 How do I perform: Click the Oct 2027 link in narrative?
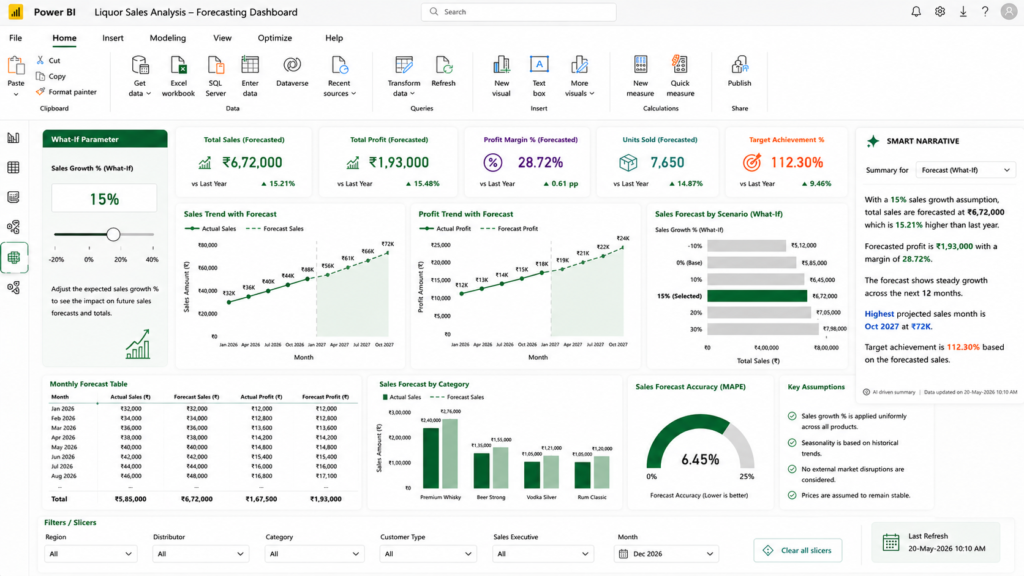coord(882,327)
